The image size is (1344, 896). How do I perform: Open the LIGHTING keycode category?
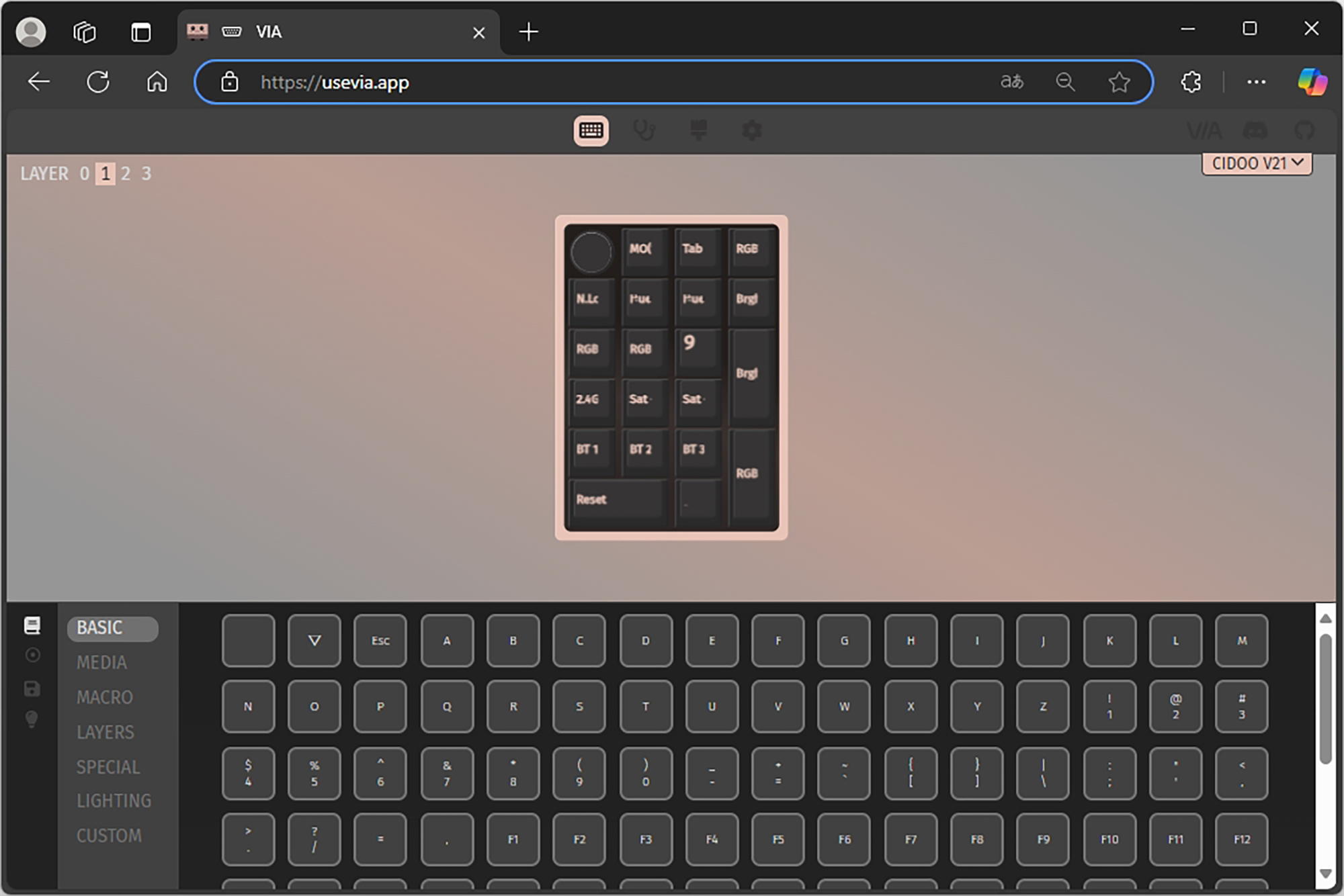click(114, 801)
